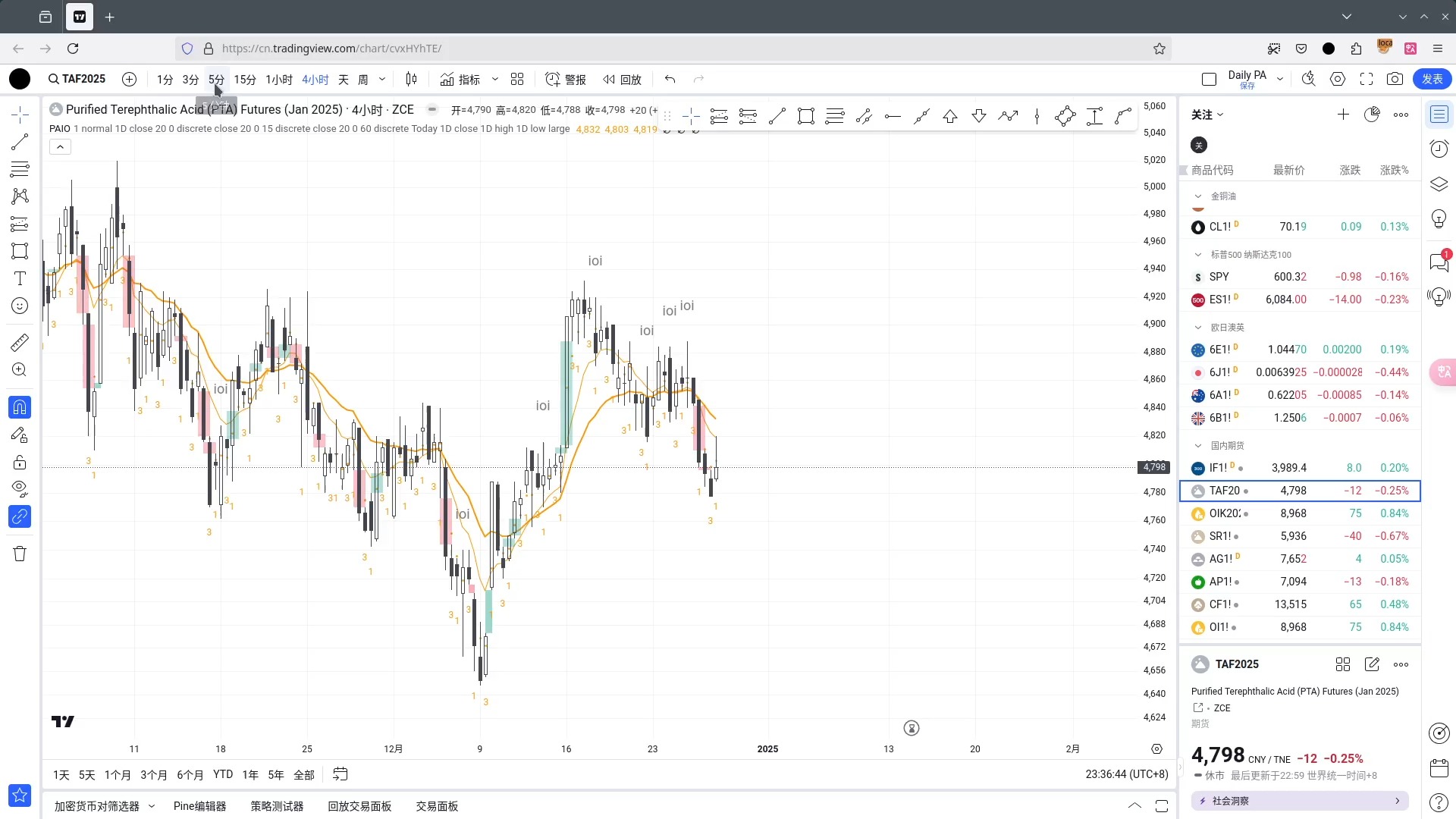The width and height of the screenshot is (1456, 819).
Task: Toggle stay in drawing mode
Action: [20, 435]
